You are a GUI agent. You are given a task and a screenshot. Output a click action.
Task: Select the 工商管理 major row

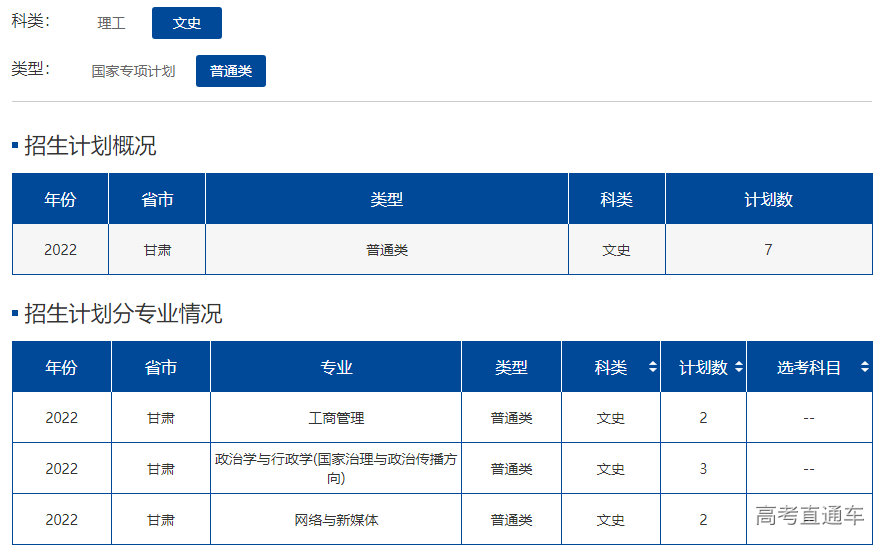336,418
